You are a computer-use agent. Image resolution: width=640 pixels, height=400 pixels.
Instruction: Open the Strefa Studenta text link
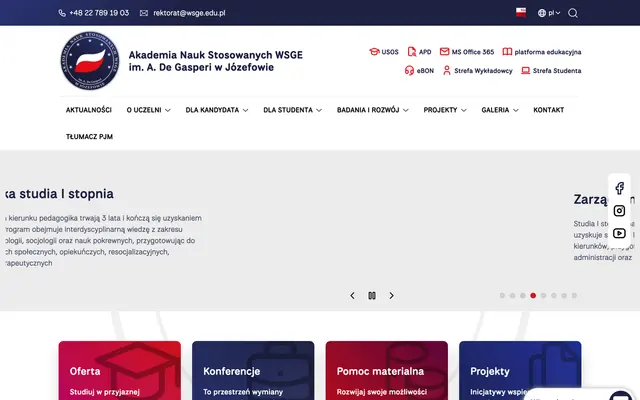pos(557,71)
